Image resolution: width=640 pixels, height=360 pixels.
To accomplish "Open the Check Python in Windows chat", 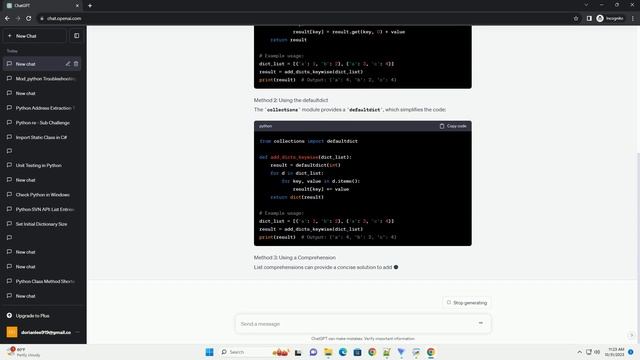I will (x=42, y=195).
